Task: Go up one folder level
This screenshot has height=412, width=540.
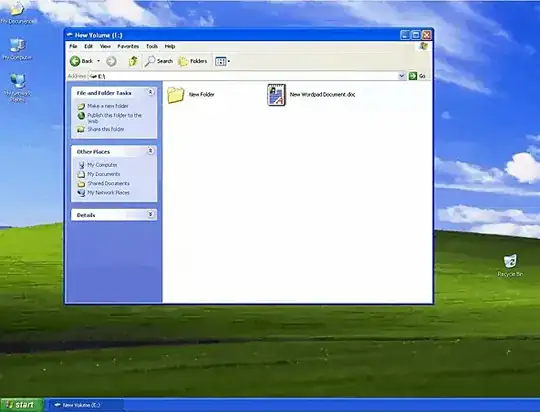Action: (x=133, y=61)
